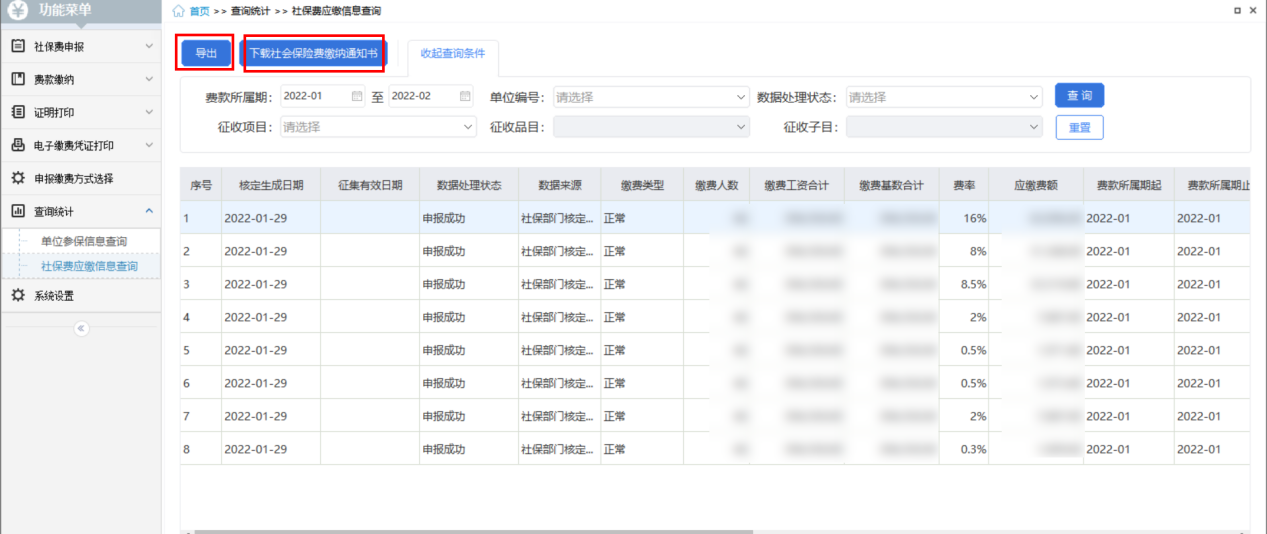
Task: Click the 费款缴纳 sidebar icon
Action: [x=18, y=79]
